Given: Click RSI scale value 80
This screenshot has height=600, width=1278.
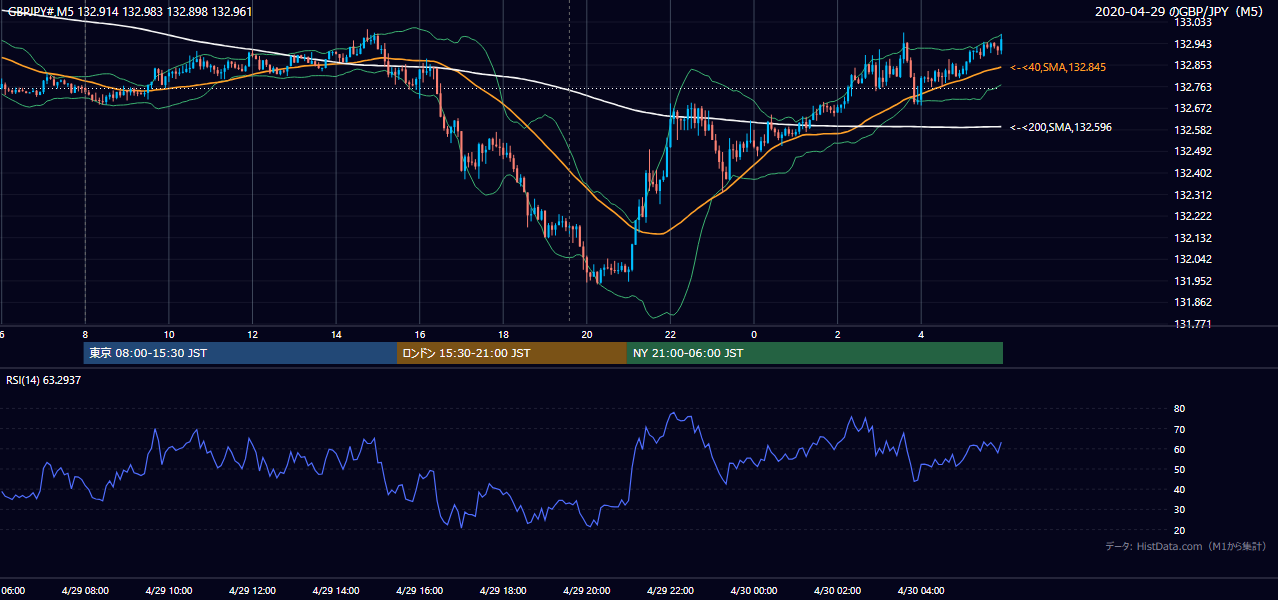Looking at the screenshot, I should coord(1179,409).
